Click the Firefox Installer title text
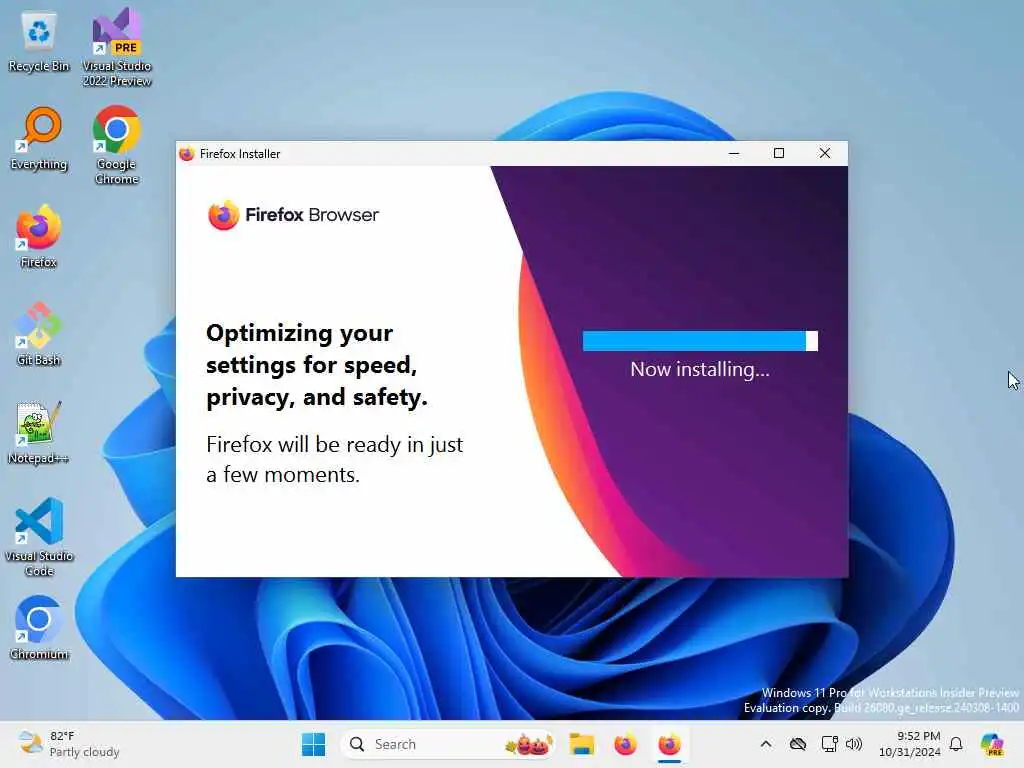Image resolution: width=1024 pixels, height=768 pixels. pyautogui.click(x=240, y=154)
